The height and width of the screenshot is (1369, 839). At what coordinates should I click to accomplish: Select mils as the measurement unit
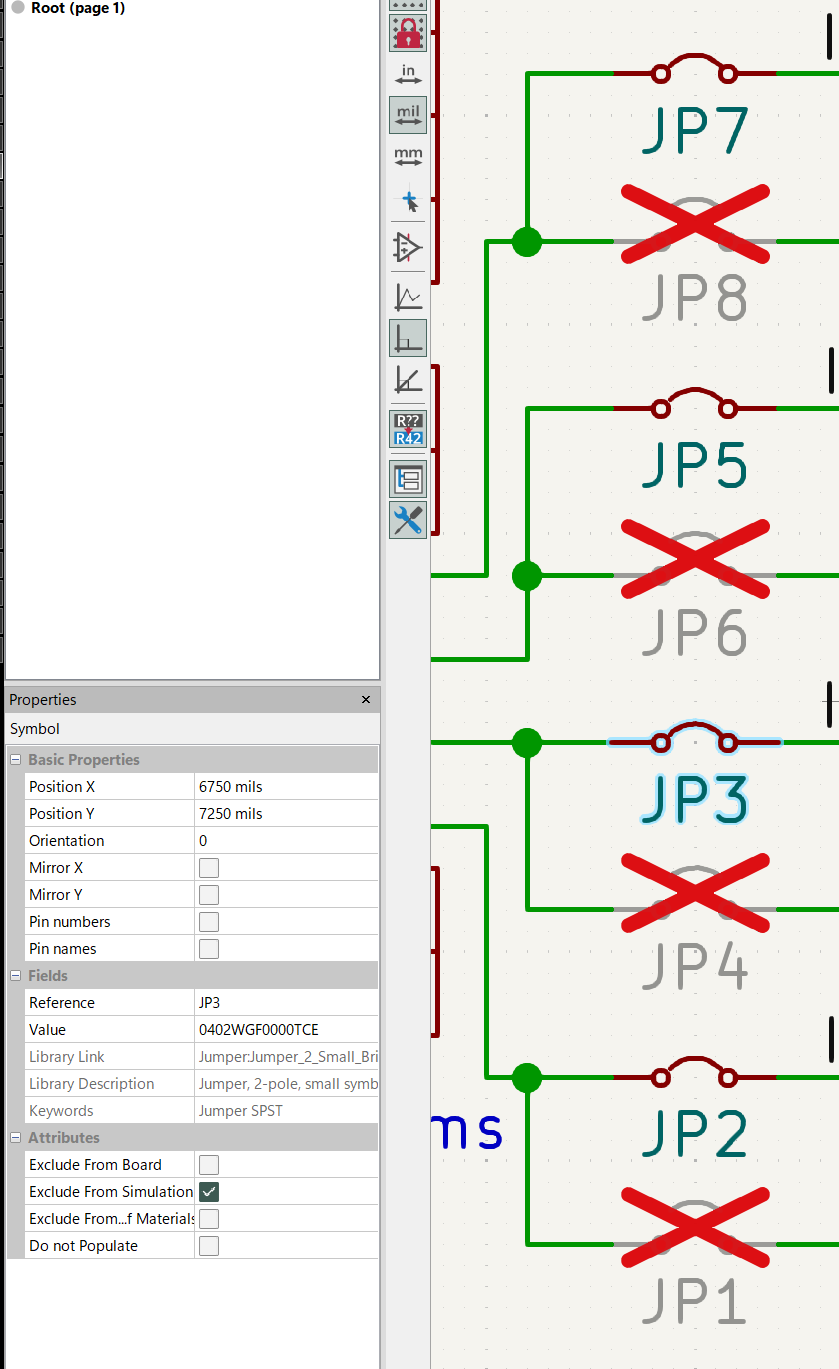407,115
